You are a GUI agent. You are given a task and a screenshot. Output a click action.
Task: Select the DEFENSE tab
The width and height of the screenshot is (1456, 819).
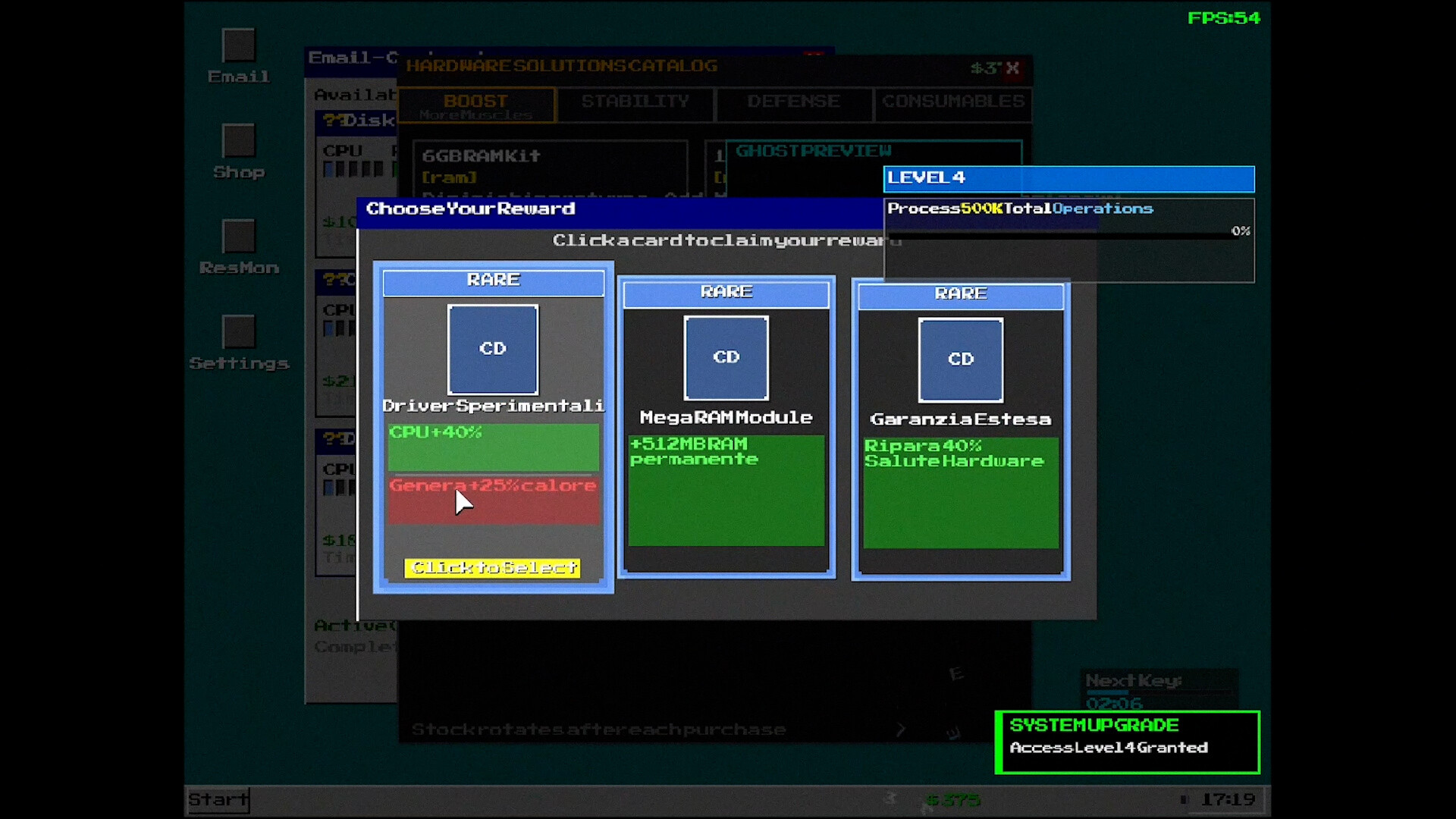click(x=793, y=101)
